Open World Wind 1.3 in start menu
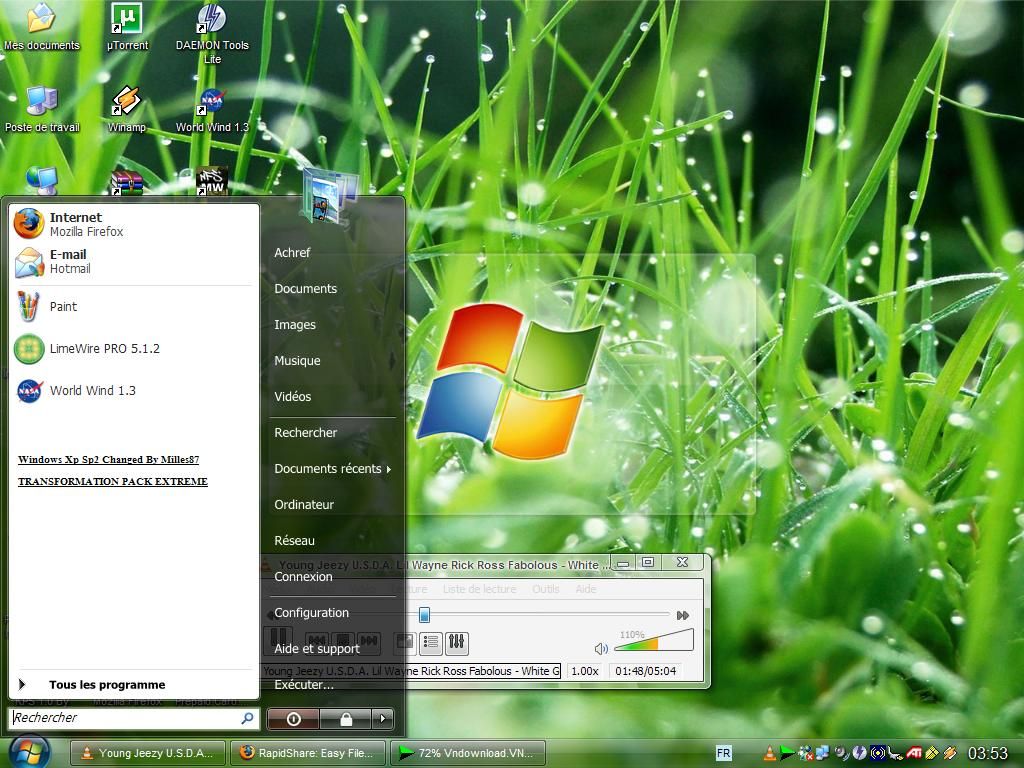 (133, 391)
